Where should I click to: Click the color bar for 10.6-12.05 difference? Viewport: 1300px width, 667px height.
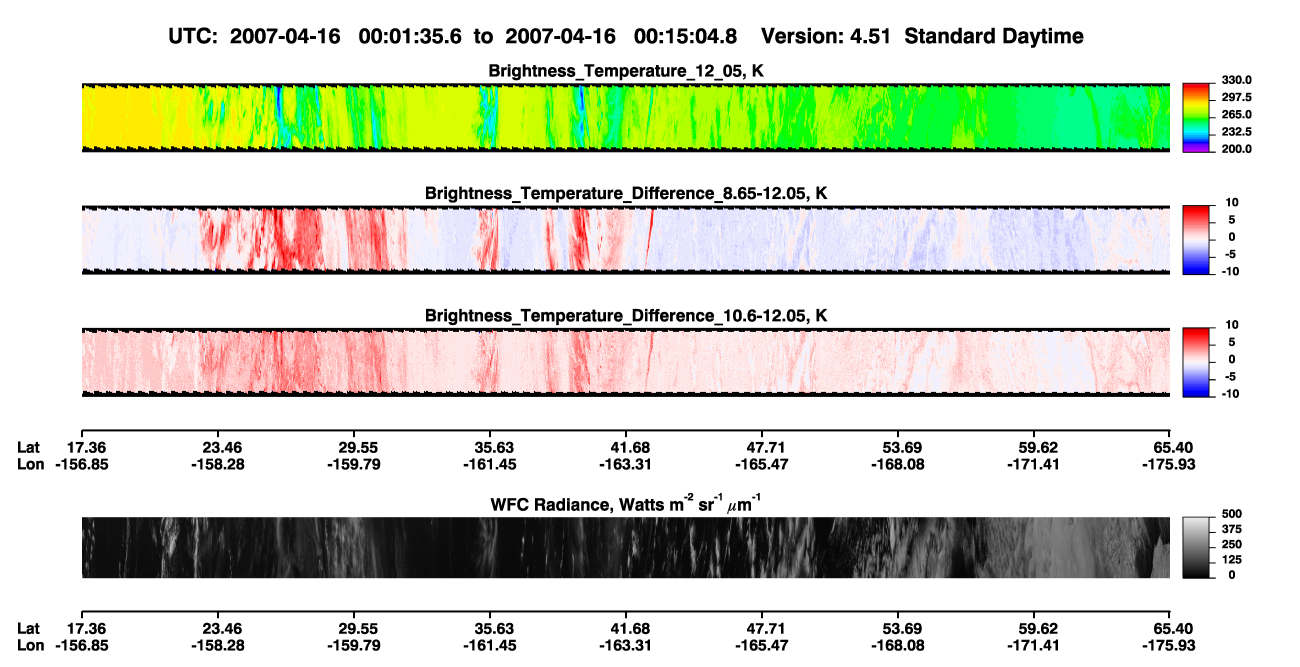click(x=1195, y=362)
